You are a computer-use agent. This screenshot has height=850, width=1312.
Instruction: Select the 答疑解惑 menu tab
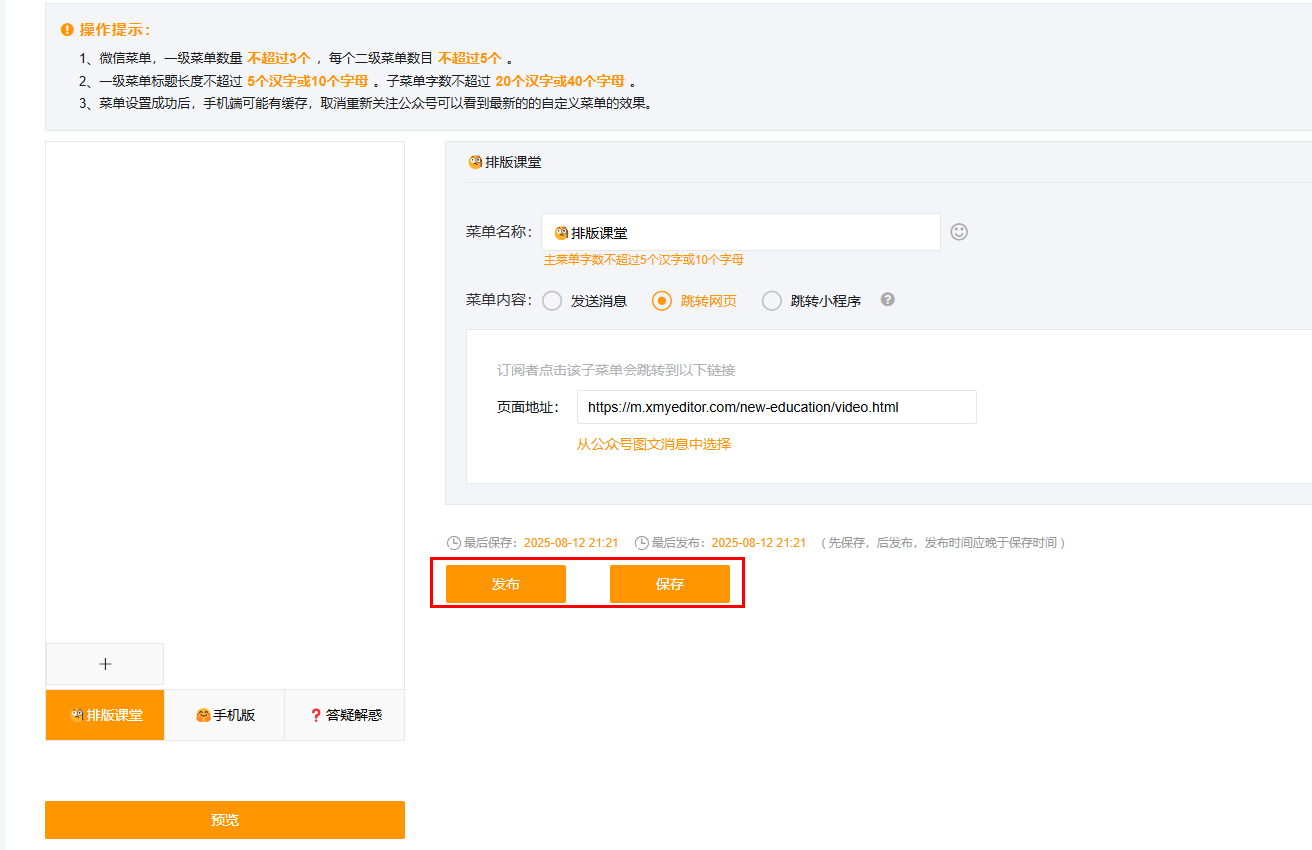[x=345, y=715]
